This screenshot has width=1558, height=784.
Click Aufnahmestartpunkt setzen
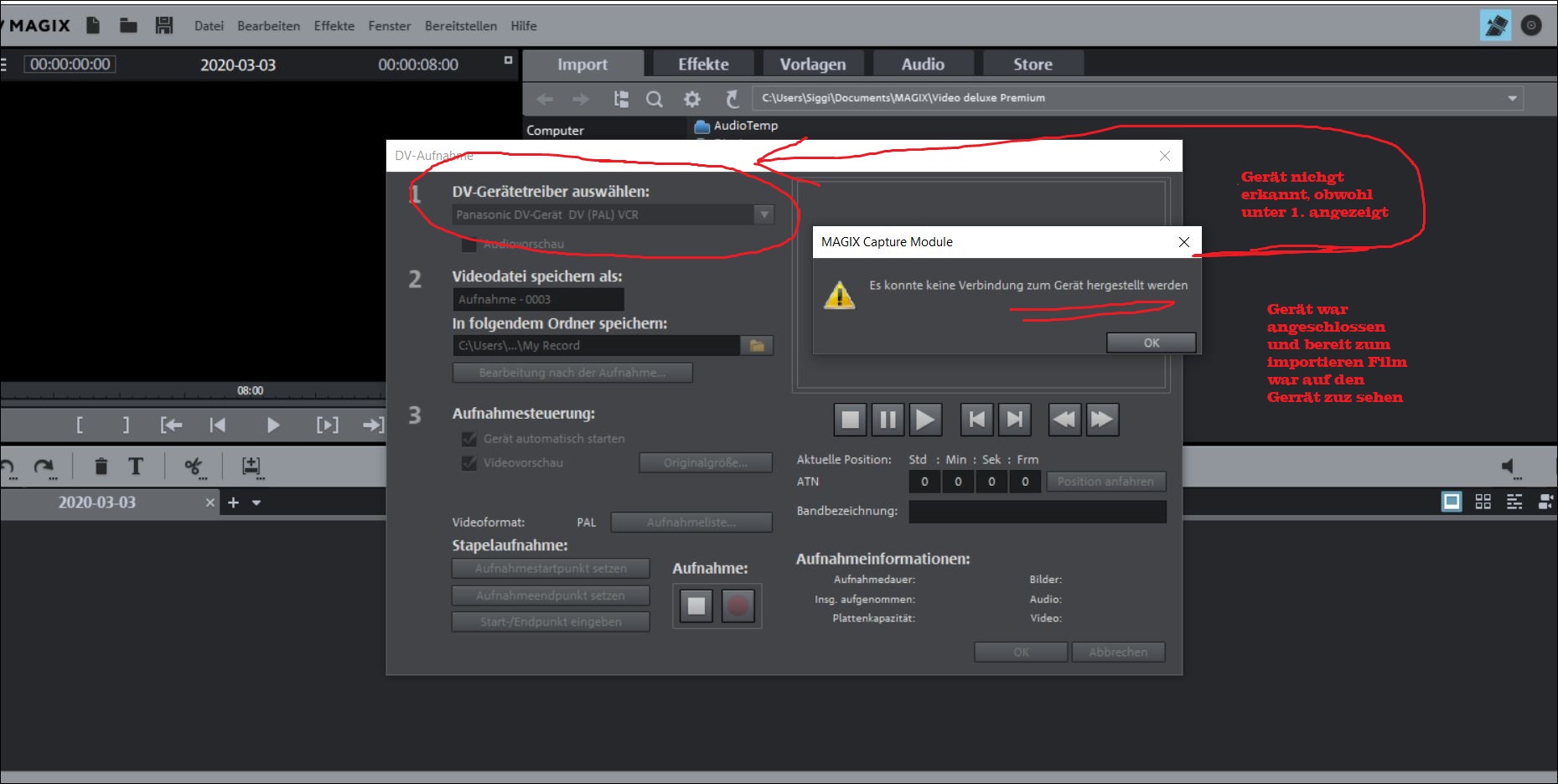pos(551,569)
